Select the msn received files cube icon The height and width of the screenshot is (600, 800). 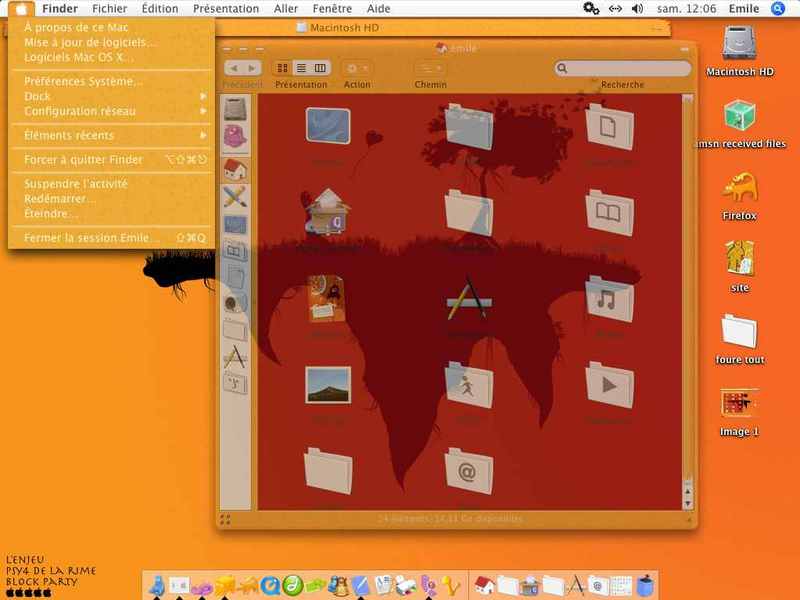(x=739, y=115)
